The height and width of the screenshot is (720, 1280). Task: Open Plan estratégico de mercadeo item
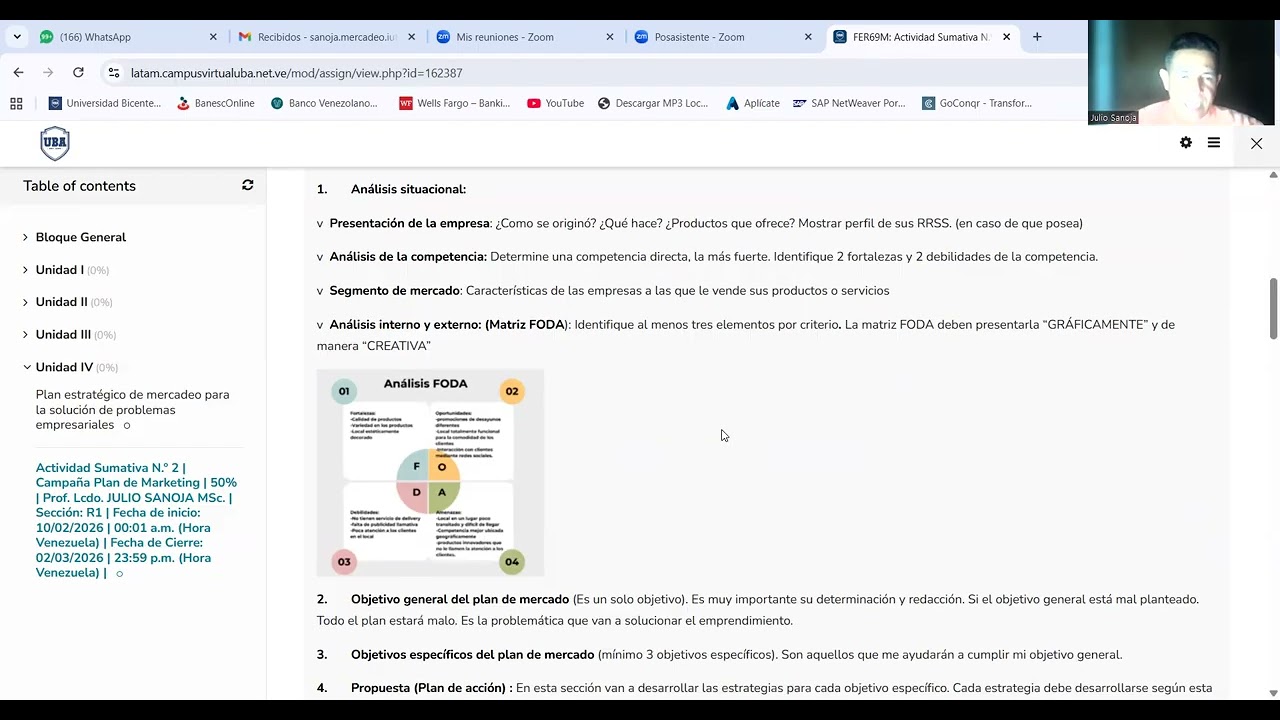tap(132, 410)
